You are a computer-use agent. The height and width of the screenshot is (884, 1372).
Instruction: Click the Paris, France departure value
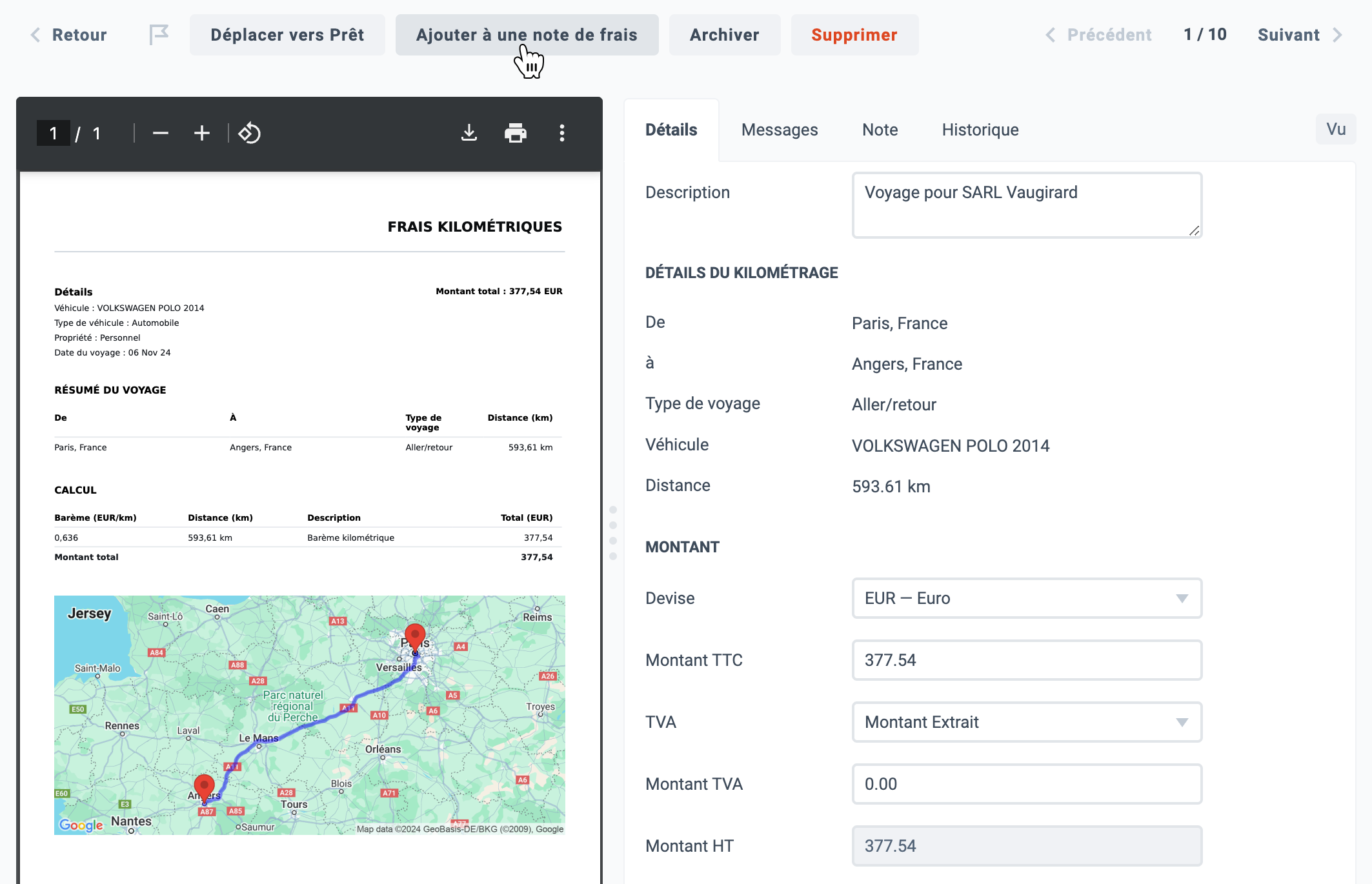click(x=900, y=323)
